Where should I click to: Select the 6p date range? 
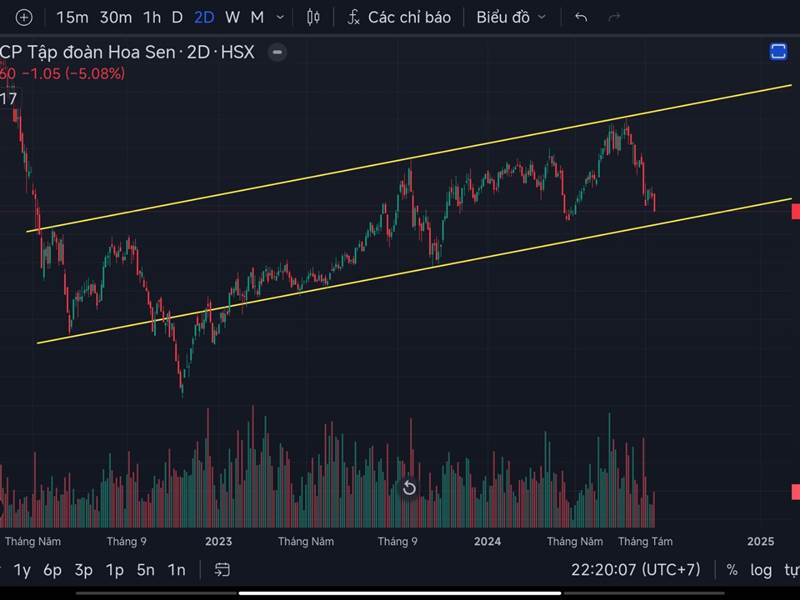pyautogui.click(x=53, y=570)
